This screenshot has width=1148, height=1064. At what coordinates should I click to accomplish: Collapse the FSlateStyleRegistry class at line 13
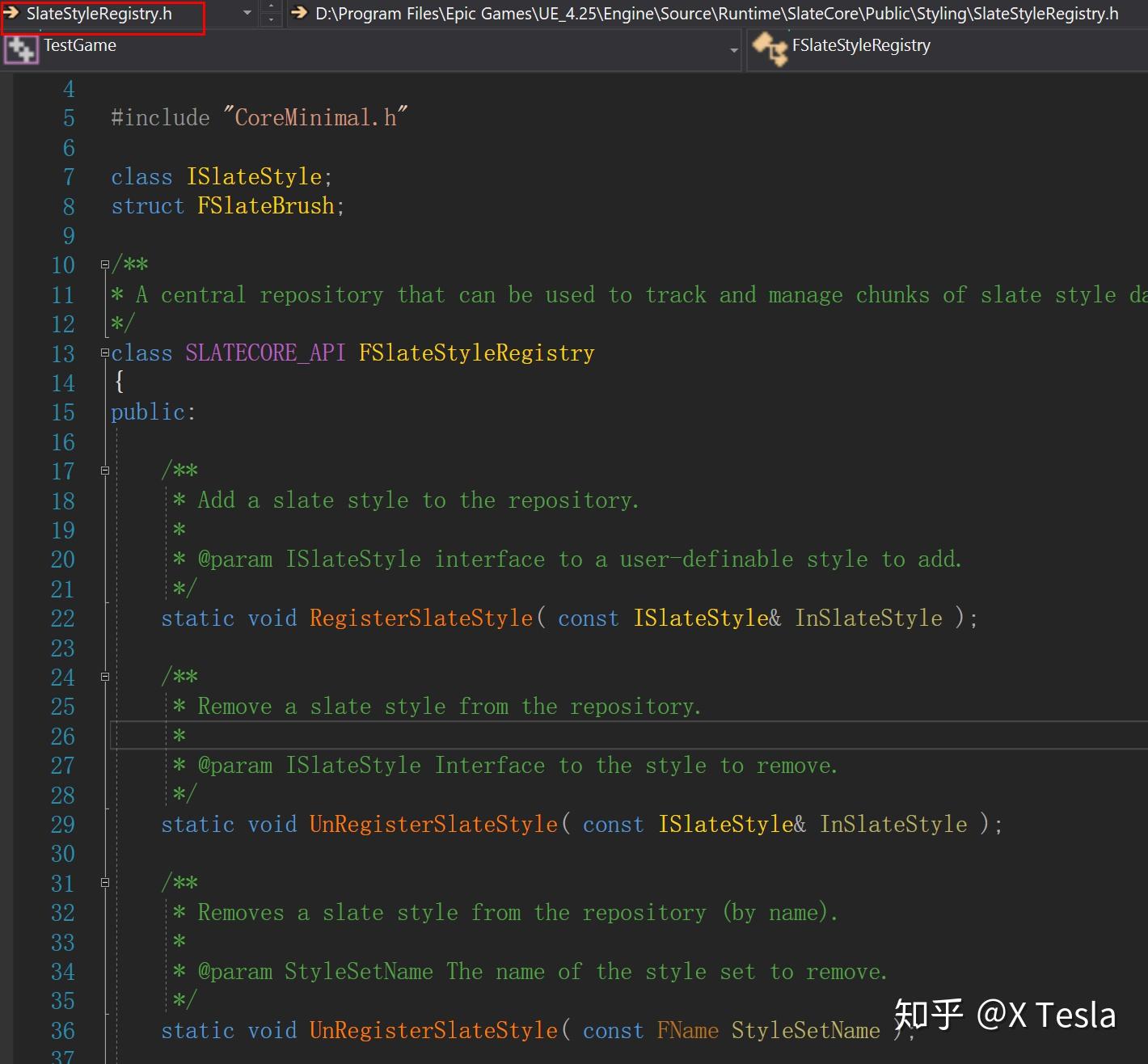point(105,353)
